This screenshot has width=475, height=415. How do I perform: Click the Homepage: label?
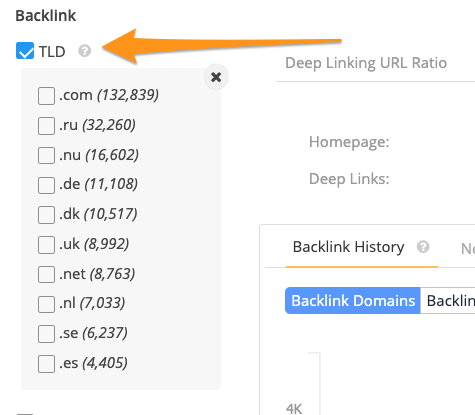(349, 142)
